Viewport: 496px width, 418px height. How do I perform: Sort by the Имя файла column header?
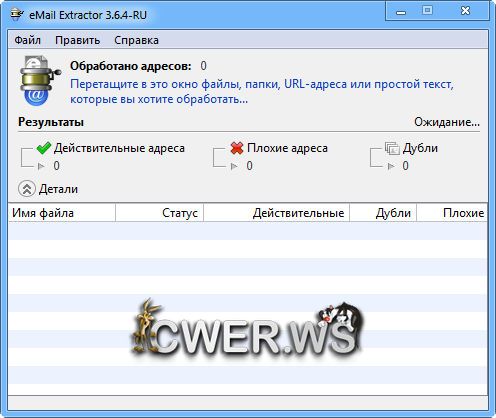tap(62, 213)
